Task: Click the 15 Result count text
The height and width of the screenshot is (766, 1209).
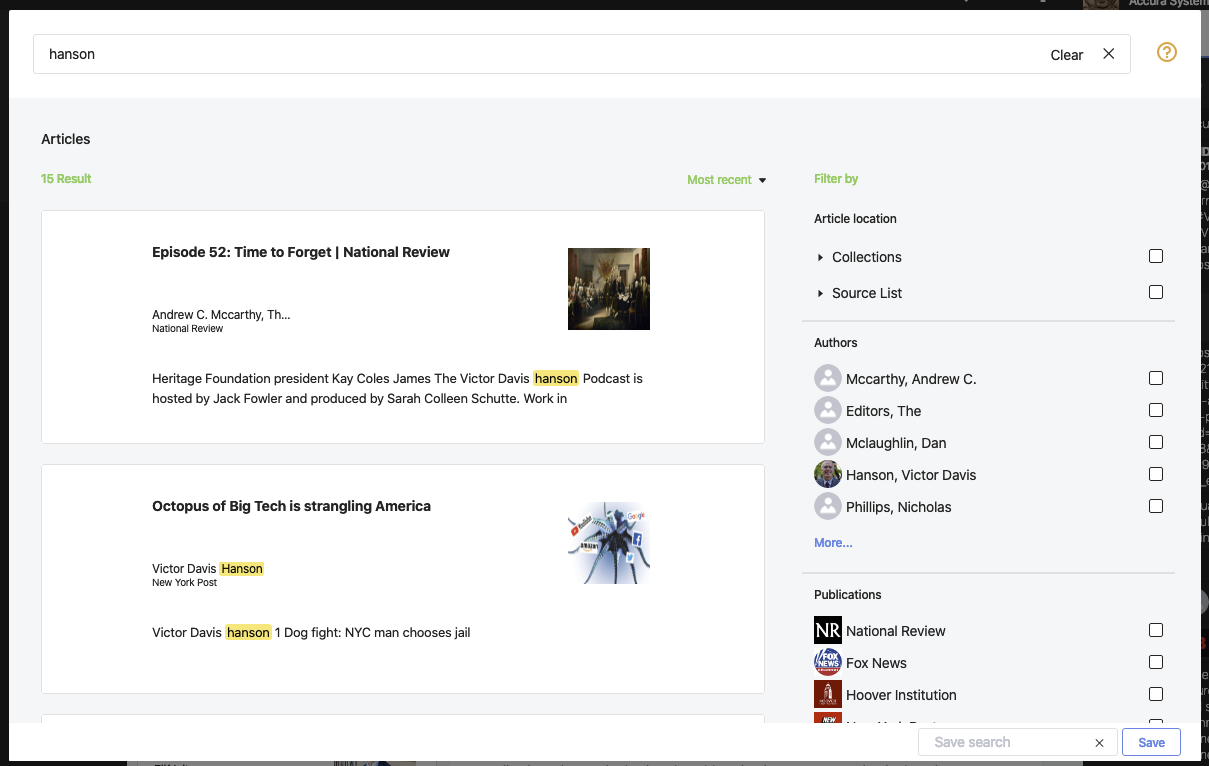Action: [x=66, y=179]
